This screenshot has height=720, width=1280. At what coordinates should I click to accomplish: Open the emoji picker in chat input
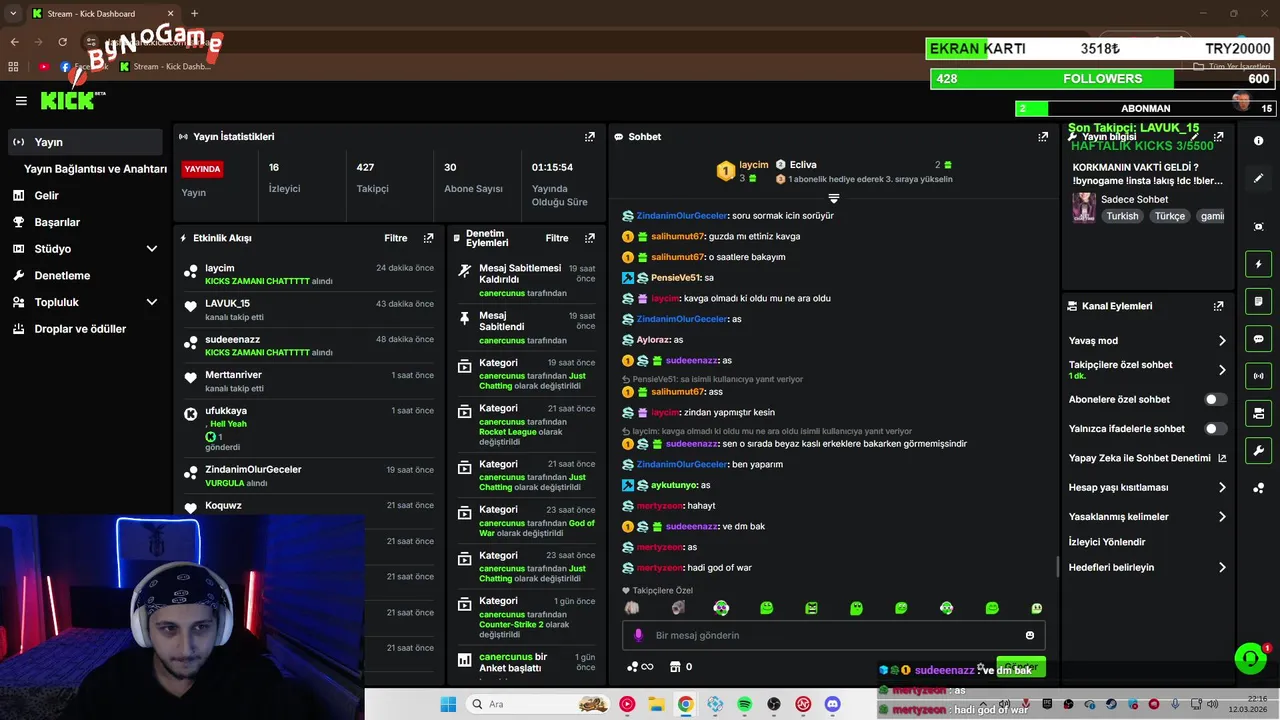[x=1030, y=635]
